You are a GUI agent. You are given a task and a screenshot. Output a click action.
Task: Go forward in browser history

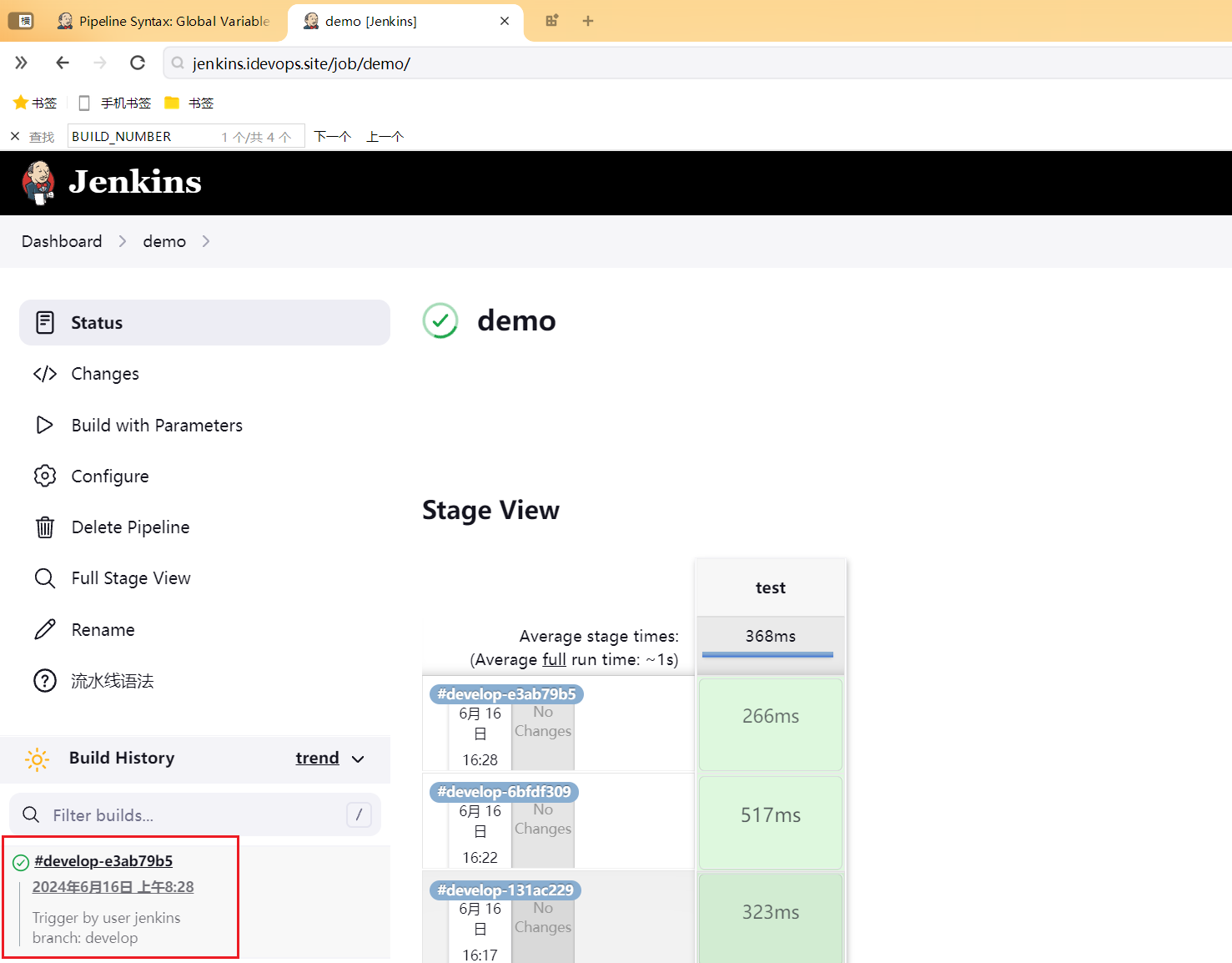pyautogui.click(x=100, y=63)
